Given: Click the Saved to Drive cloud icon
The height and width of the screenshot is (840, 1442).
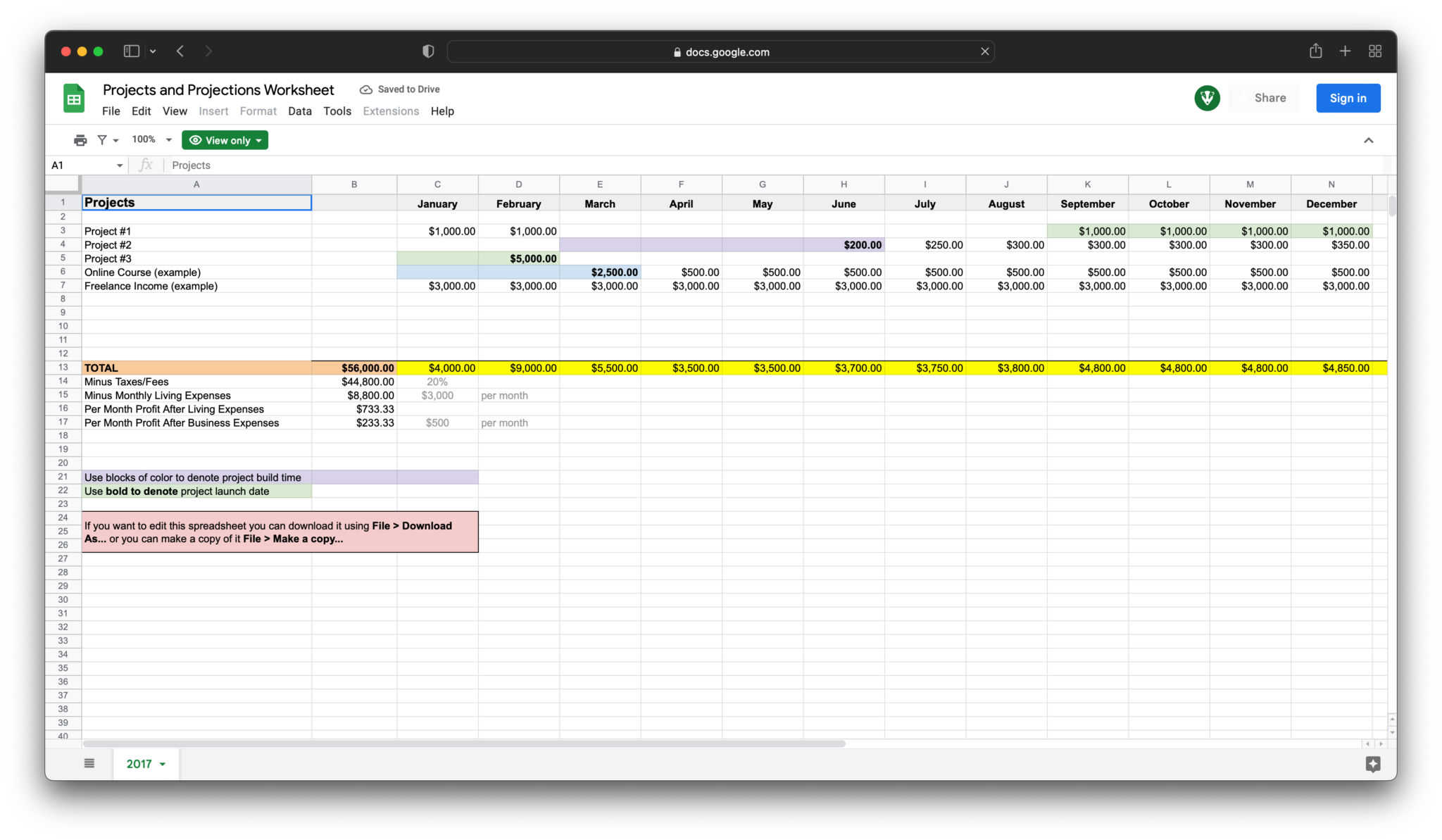Looking at the screenshot, I should [366, 89].
